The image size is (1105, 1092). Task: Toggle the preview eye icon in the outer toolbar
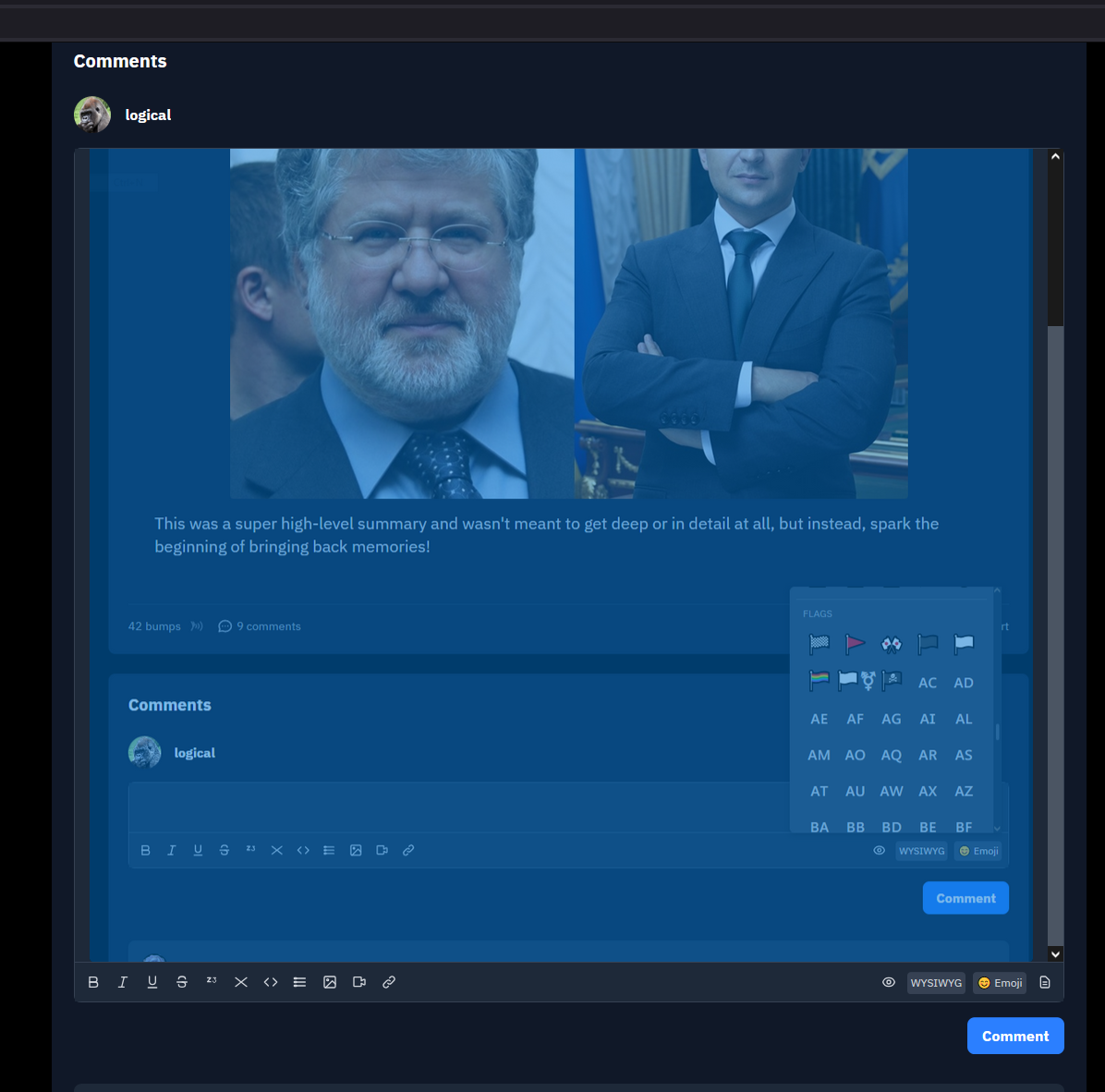(x=889, y=982)
